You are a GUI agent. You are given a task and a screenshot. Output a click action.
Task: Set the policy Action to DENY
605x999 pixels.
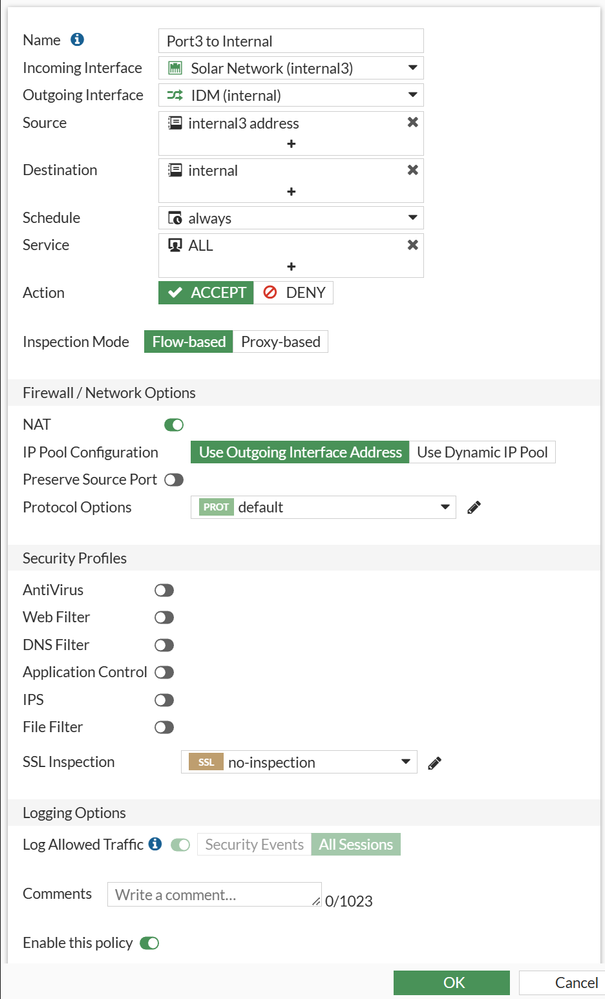pos(294,293)
